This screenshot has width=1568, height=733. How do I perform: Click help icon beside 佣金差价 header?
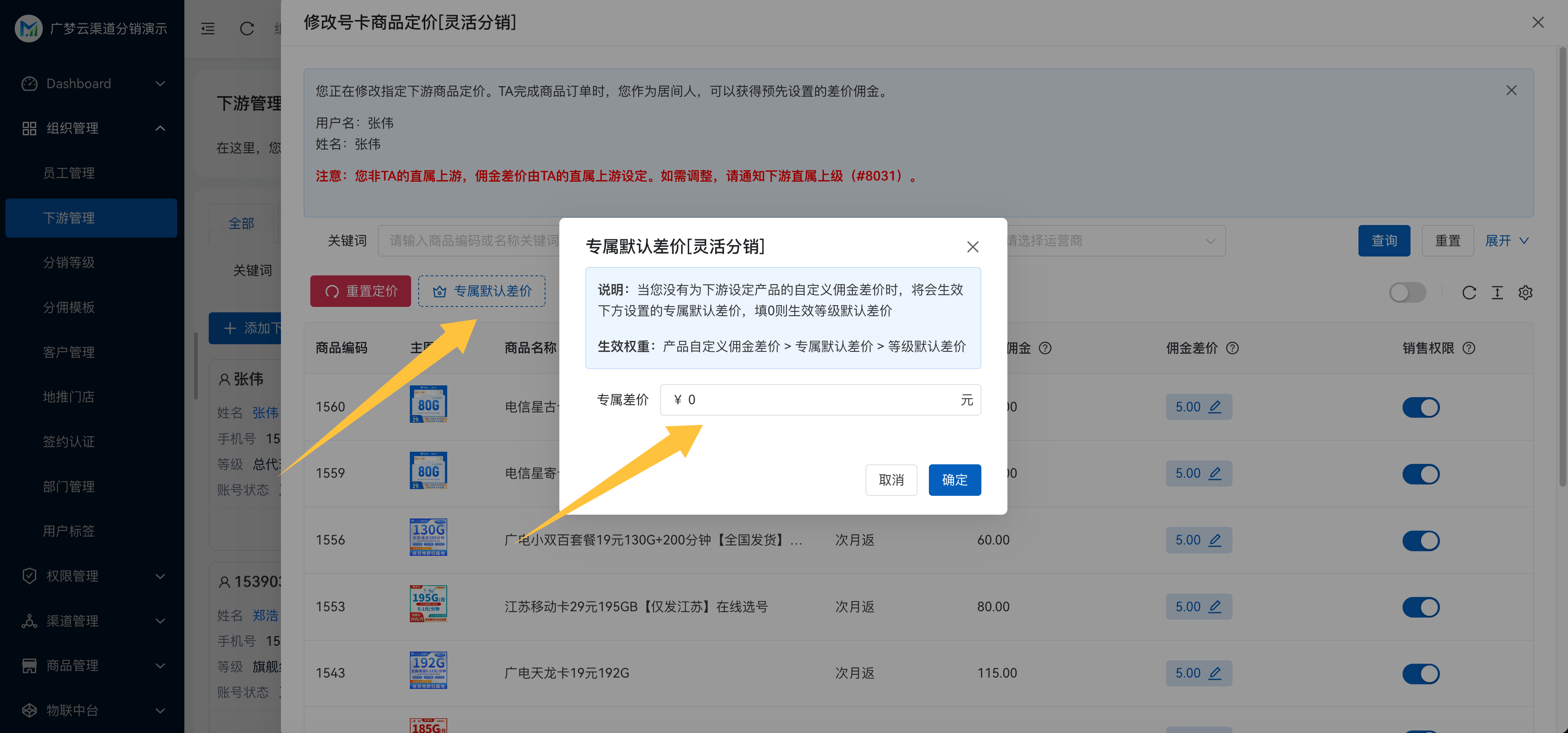(1232, 348)
